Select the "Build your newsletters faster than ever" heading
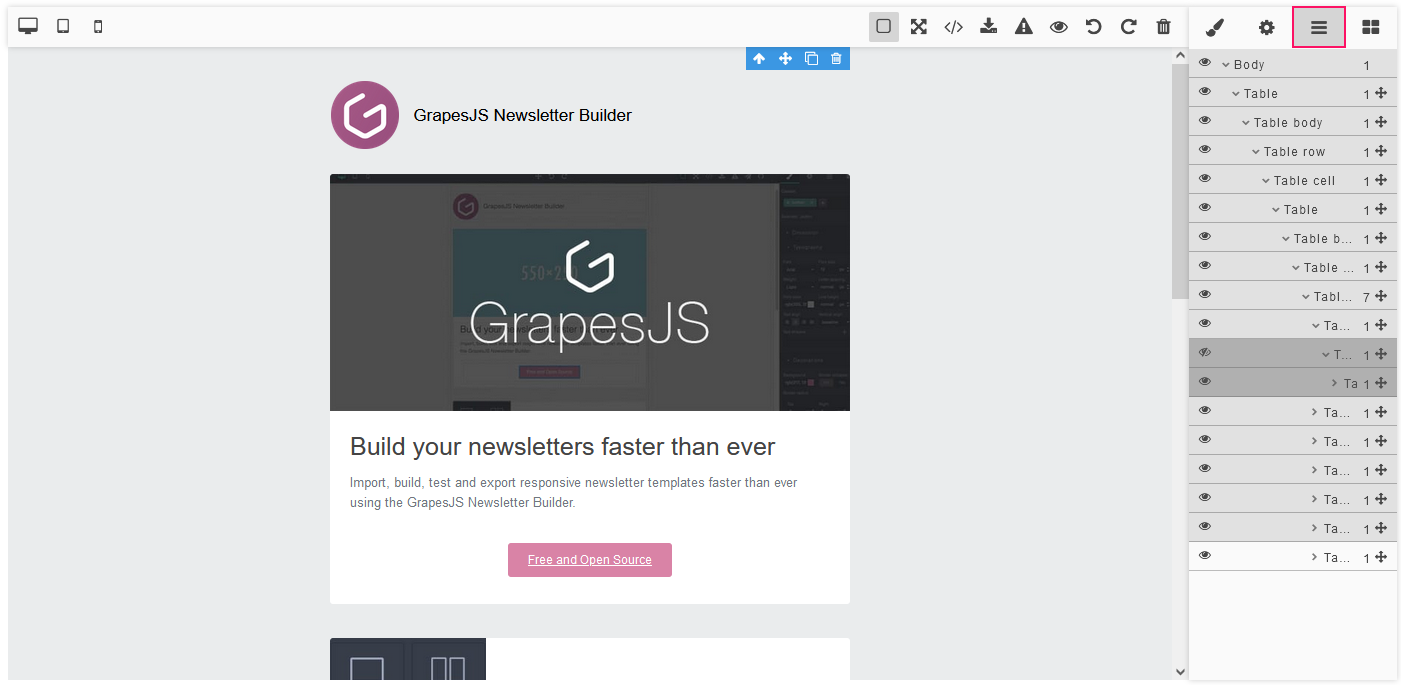 coord(563,446)
